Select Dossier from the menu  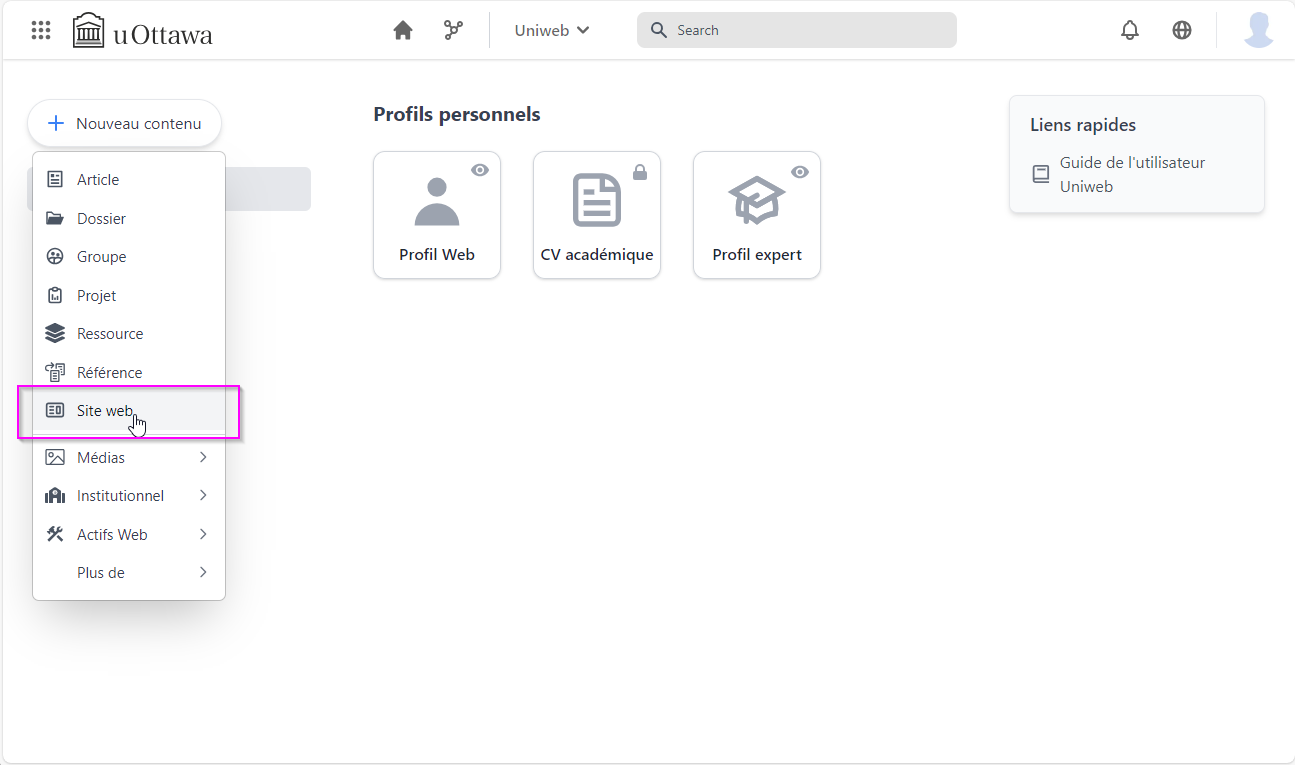129,218
